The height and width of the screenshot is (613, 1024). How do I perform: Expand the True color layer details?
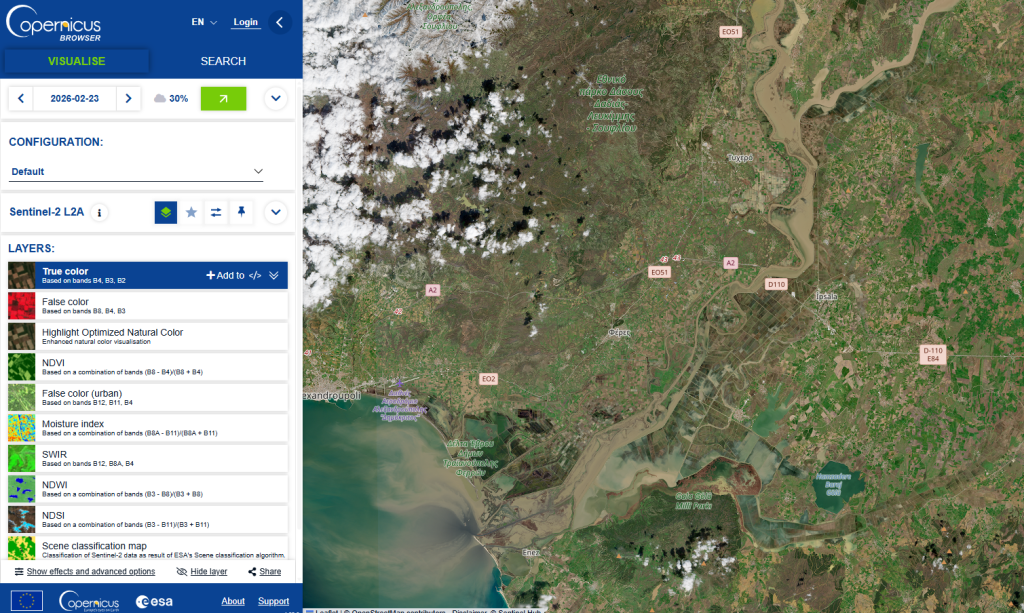[274, 275]
